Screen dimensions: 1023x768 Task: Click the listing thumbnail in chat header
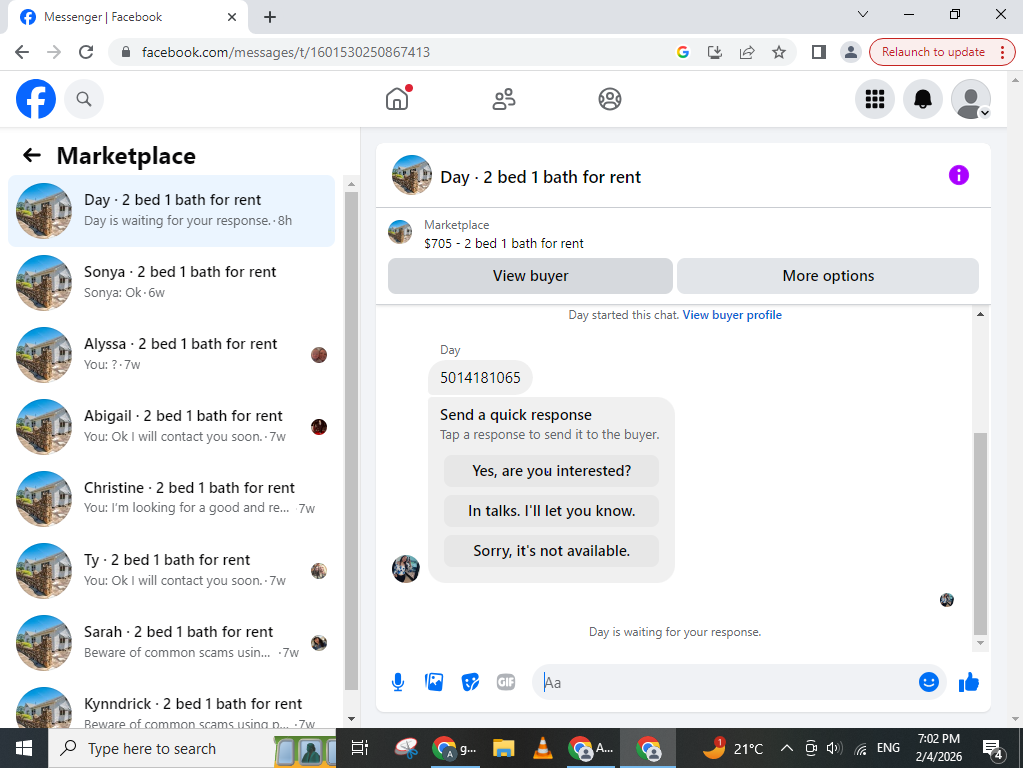coord(412,175)
